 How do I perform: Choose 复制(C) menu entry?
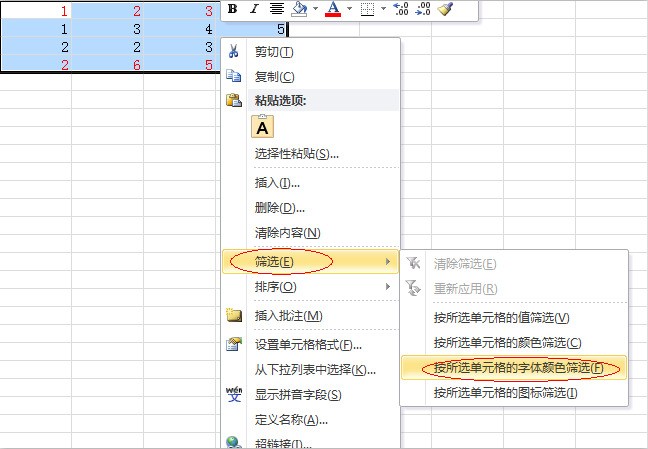click(x=310, y=76)
